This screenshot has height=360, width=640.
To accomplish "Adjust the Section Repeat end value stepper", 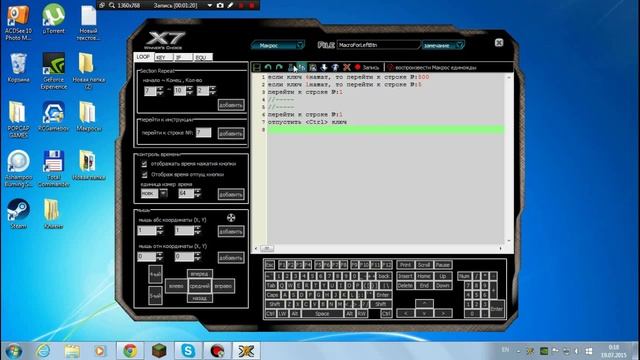I will [x=189, y=91].
